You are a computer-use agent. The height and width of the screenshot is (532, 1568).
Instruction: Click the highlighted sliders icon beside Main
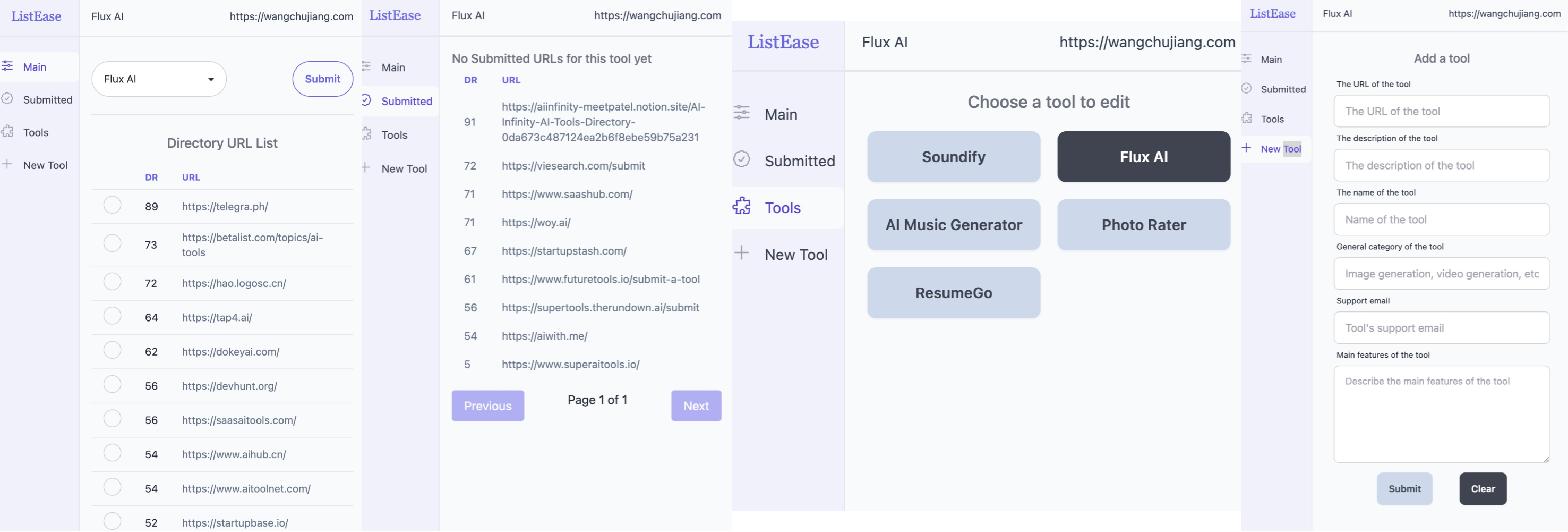[7, 66]
